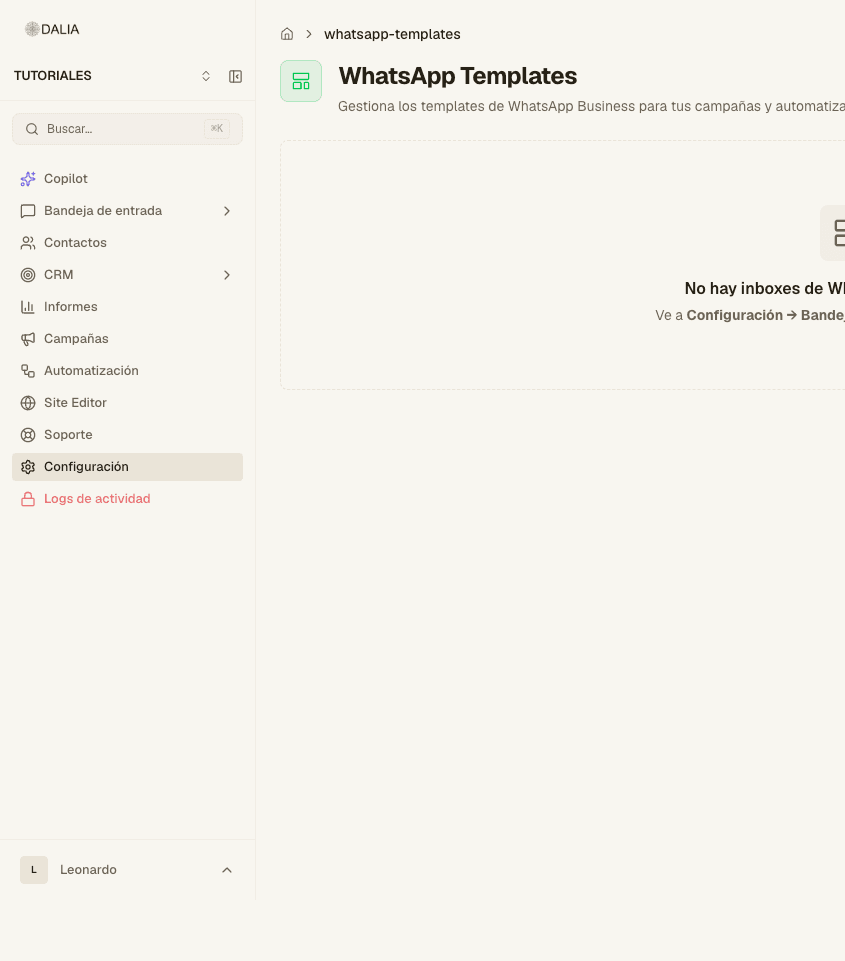Screen dimensions: 845x961
Task: Click the WhatsApp Templates heading
Action: 458,76
